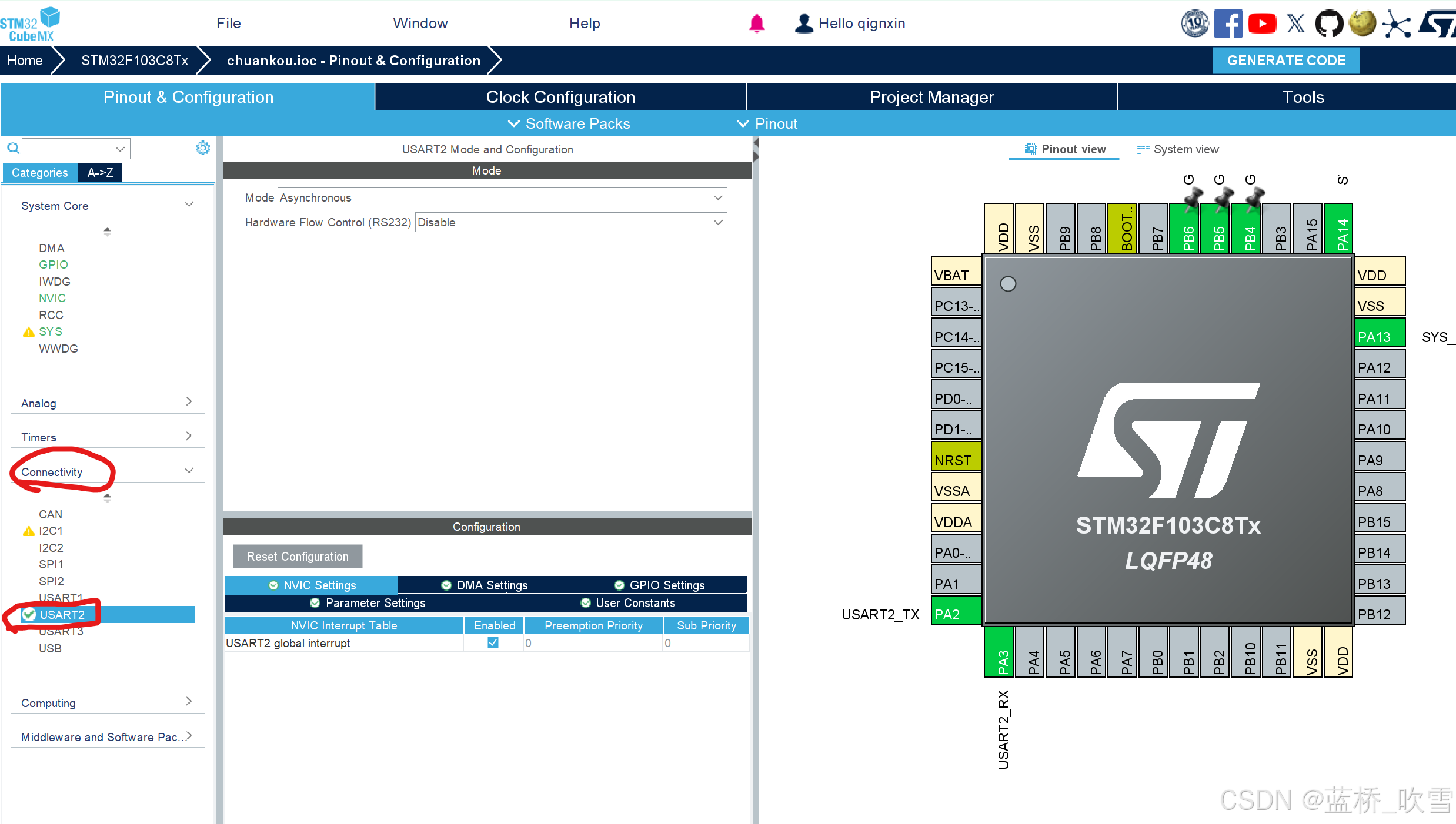Open the peripheral search combo box
This screenshot has height=824, width=1456.
(x=76, y=149)
